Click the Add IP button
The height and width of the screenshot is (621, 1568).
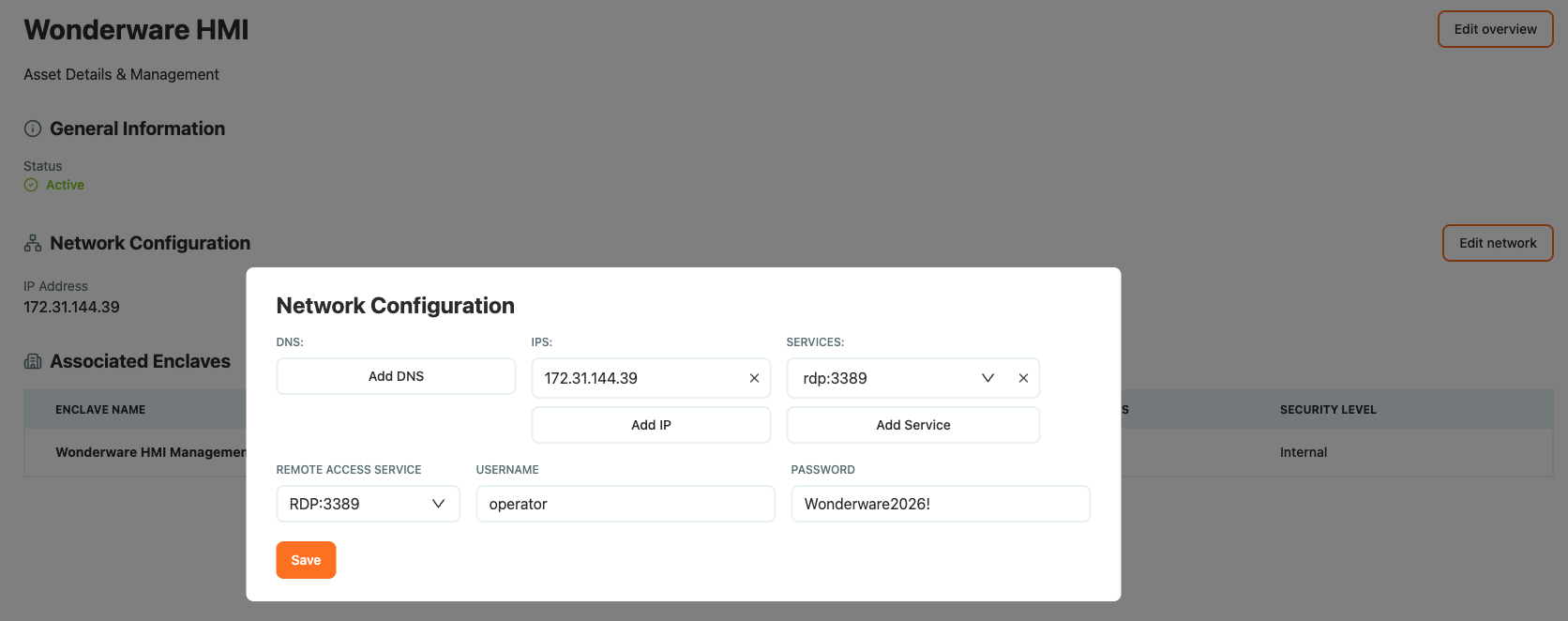[651, 425]
